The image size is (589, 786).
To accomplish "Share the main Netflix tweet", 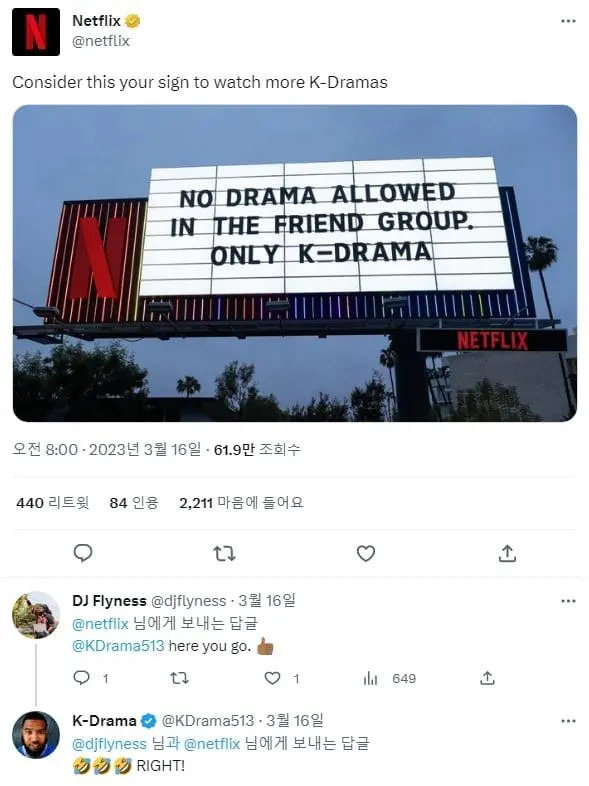I will point(507,553).
